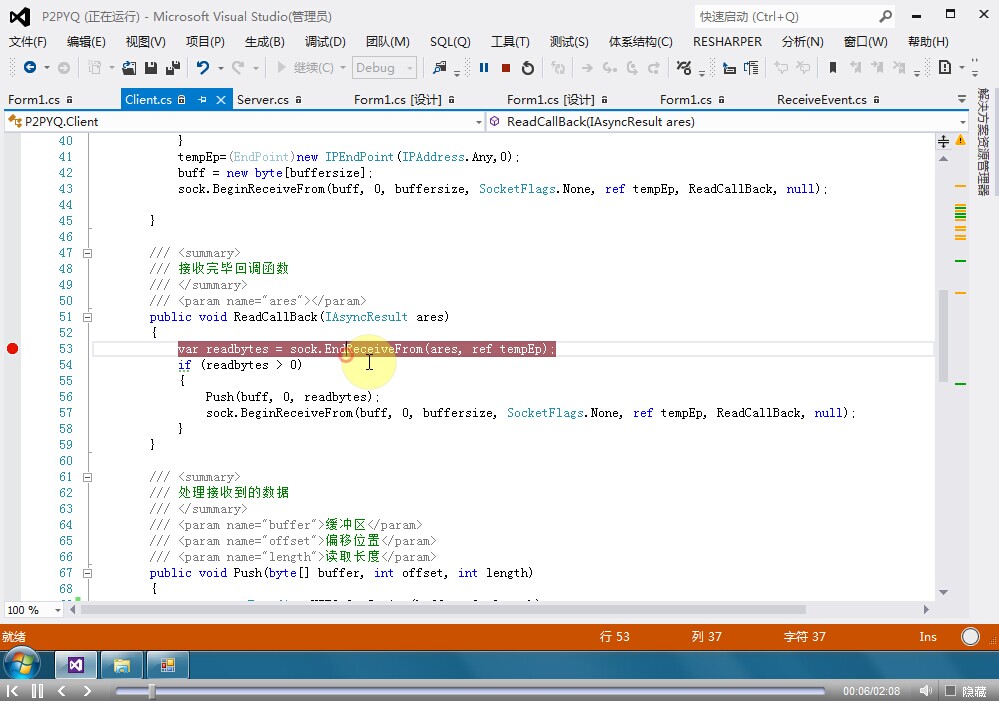This screenshot has width=999, height=701.
Task: Mute the video player speaker
Action: click(927, 691)
